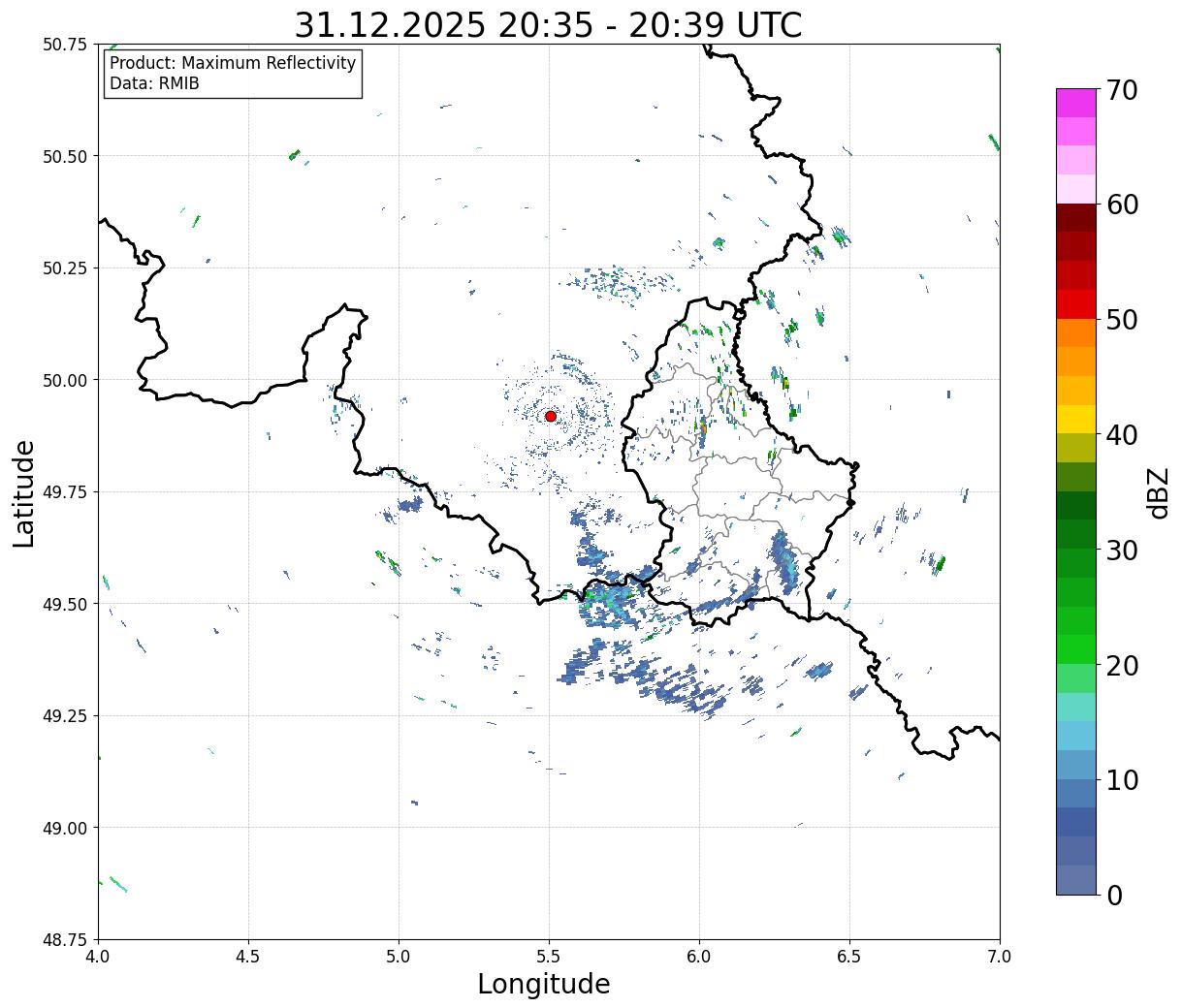The width and height of the screenshot is (1182, 1008).
Task: Click the colorbar tick value 60
Action: [1122, 205]
